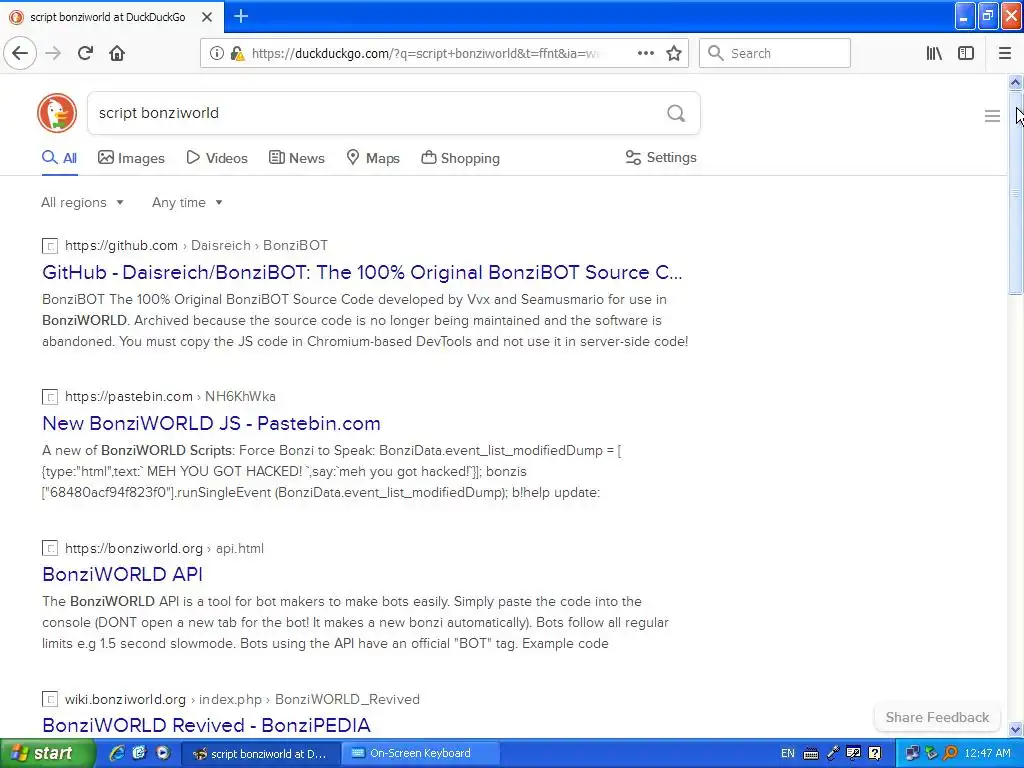This screenshot has height=768, width=1024.
Task: Click the microphone tool icon in language bar
Action: pos(833,754)
